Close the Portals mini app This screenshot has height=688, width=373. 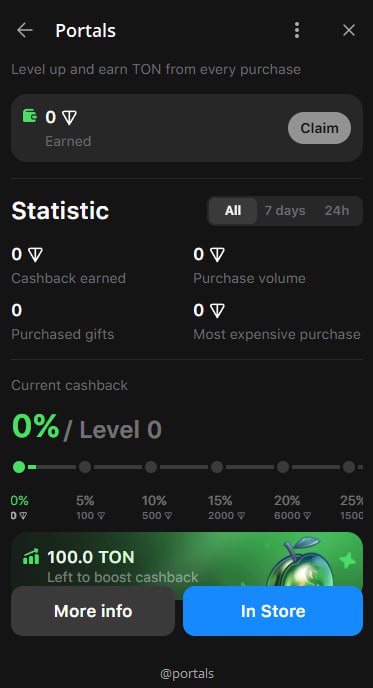coord(349,30)
